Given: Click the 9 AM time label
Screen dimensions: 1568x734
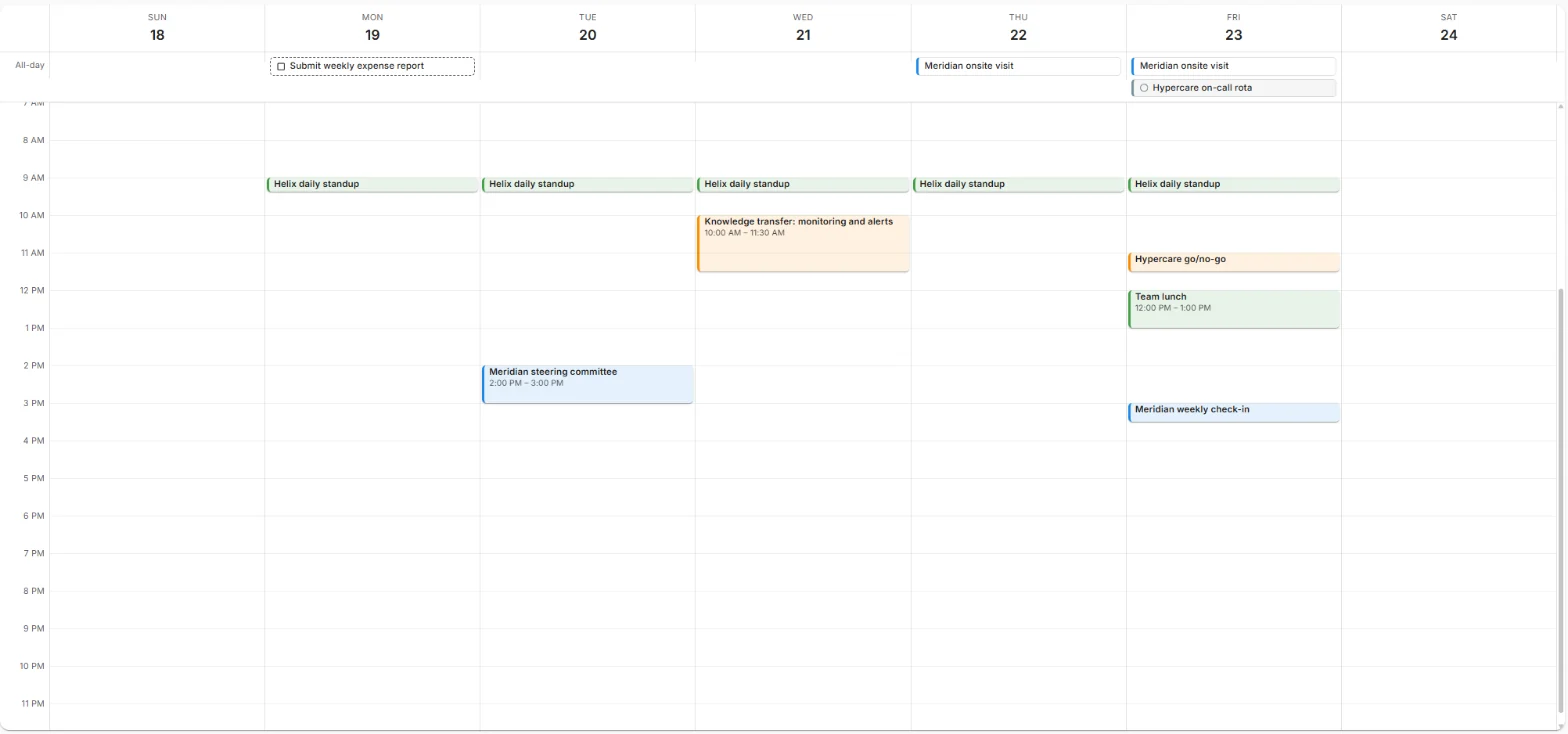Looking at the screenshot, I should pos(34,178).
